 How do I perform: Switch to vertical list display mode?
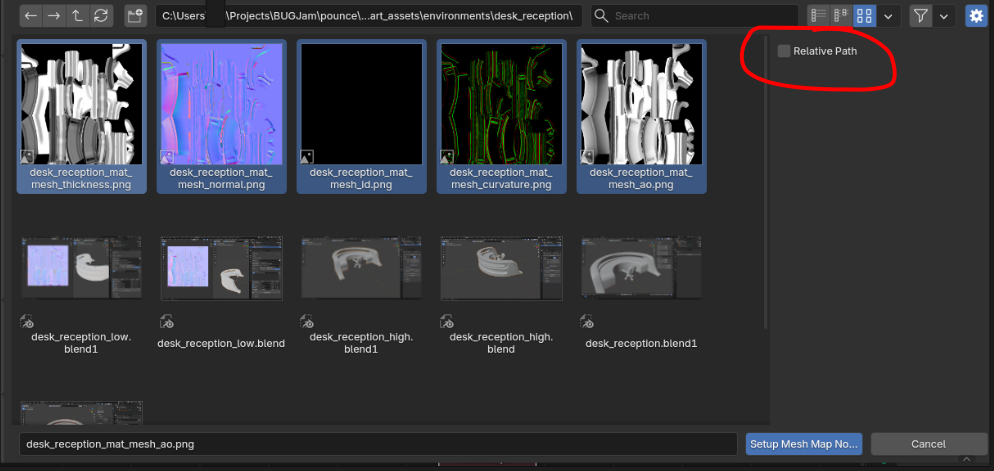819,16
